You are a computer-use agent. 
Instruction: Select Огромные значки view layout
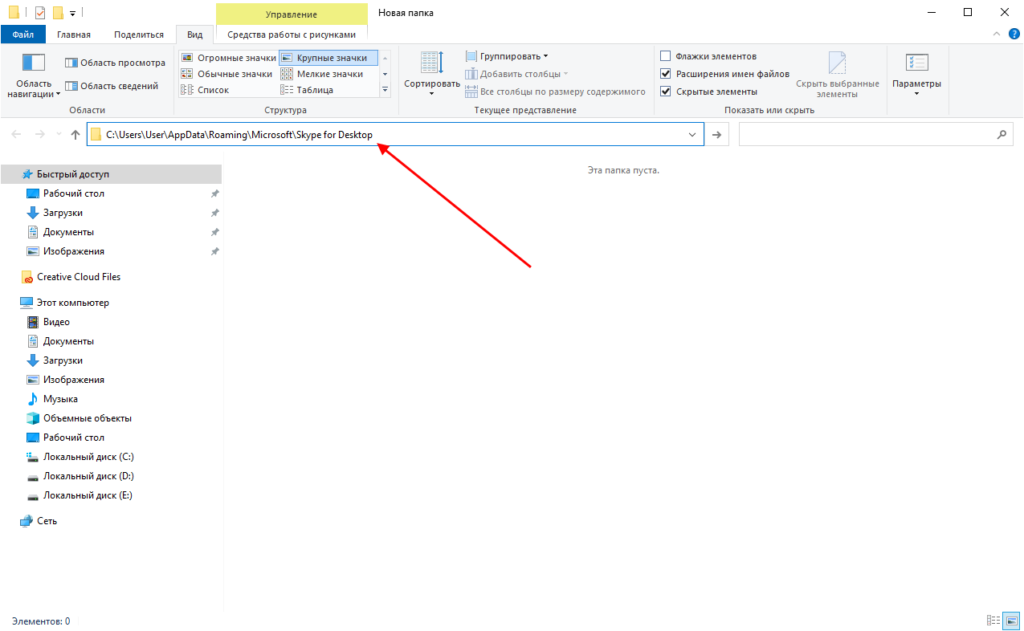tap(229, 57)
